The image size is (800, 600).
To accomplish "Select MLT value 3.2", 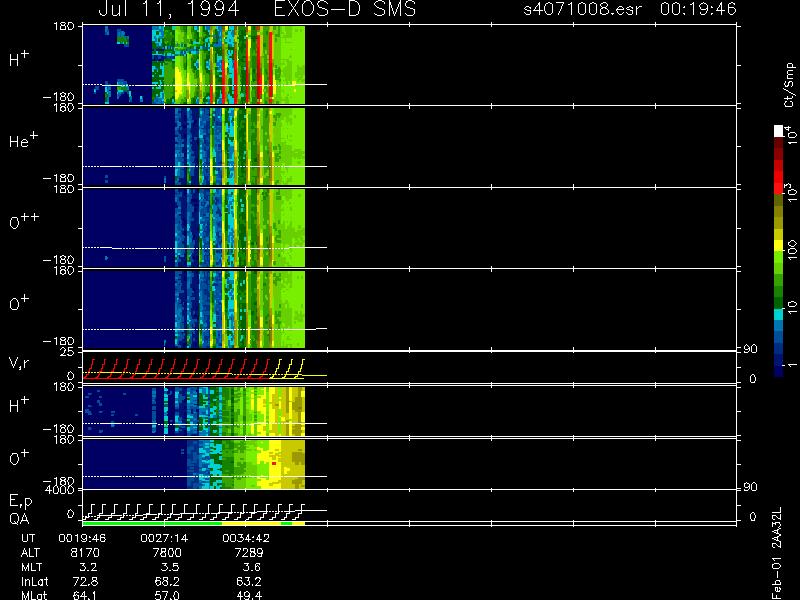I will [88, 567].
